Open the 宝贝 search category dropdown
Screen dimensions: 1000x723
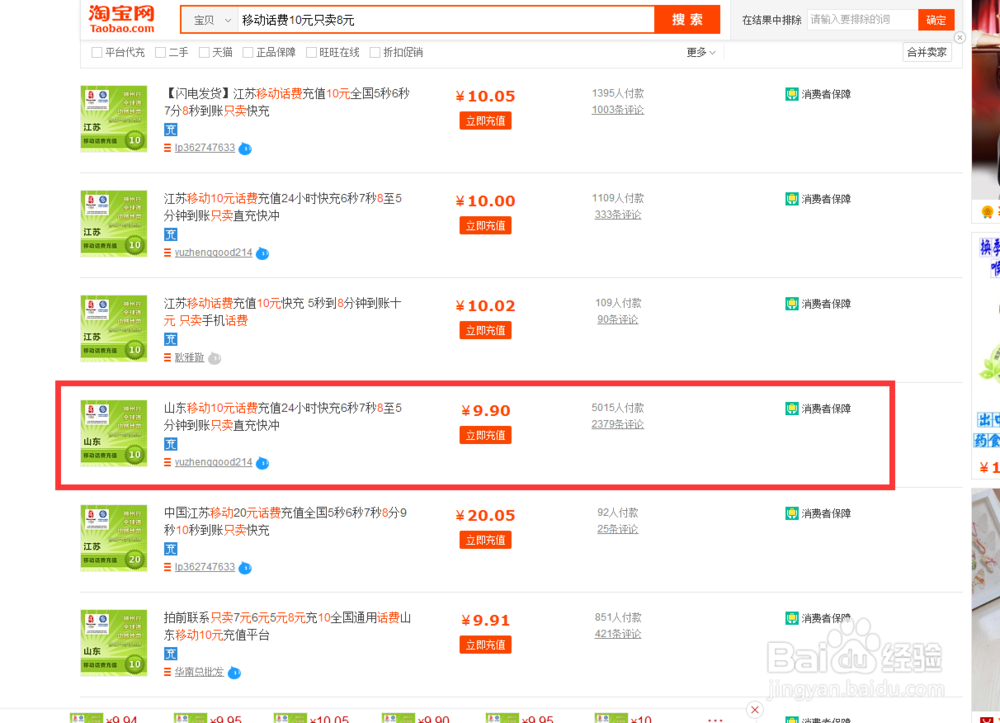208,18
